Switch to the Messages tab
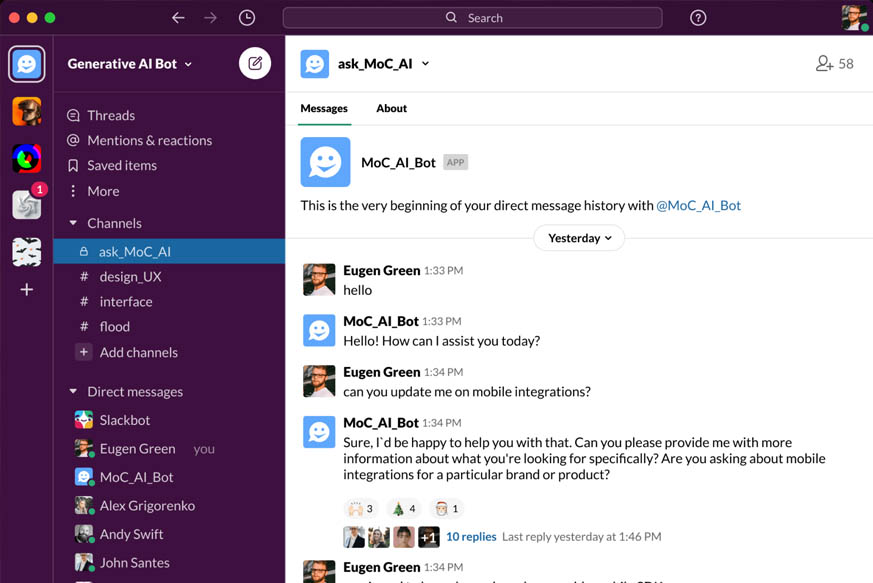 [x=324, y=108]
